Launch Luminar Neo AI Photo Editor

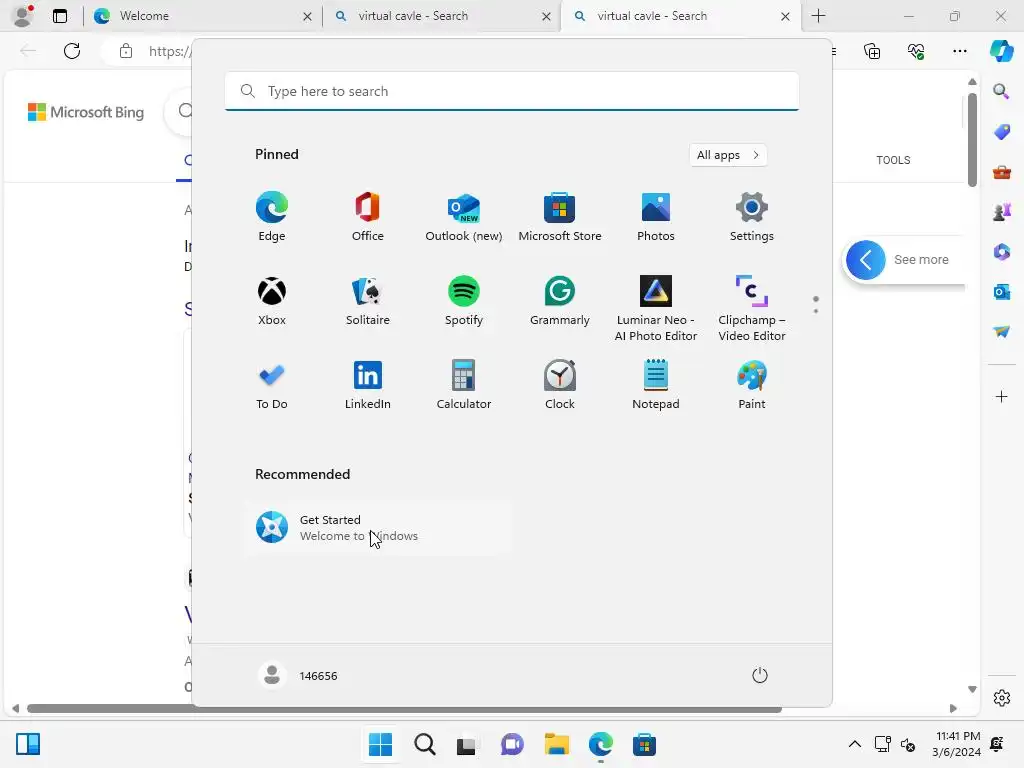(656, 308)
